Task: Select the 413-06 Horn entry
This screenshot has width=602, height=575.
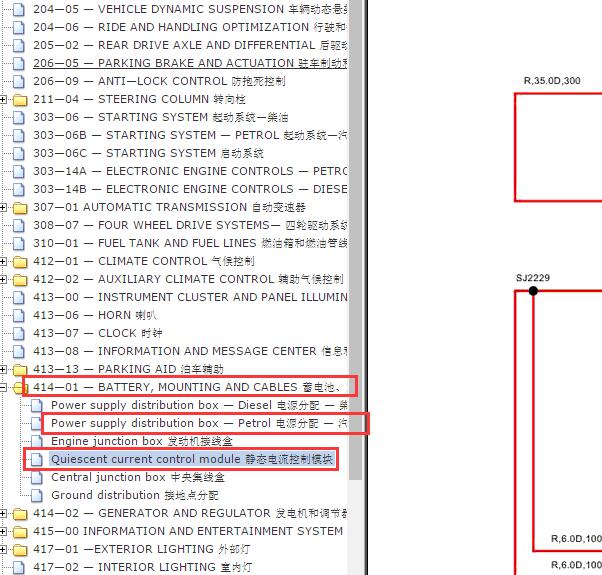Action: click(x=95, y=315)
